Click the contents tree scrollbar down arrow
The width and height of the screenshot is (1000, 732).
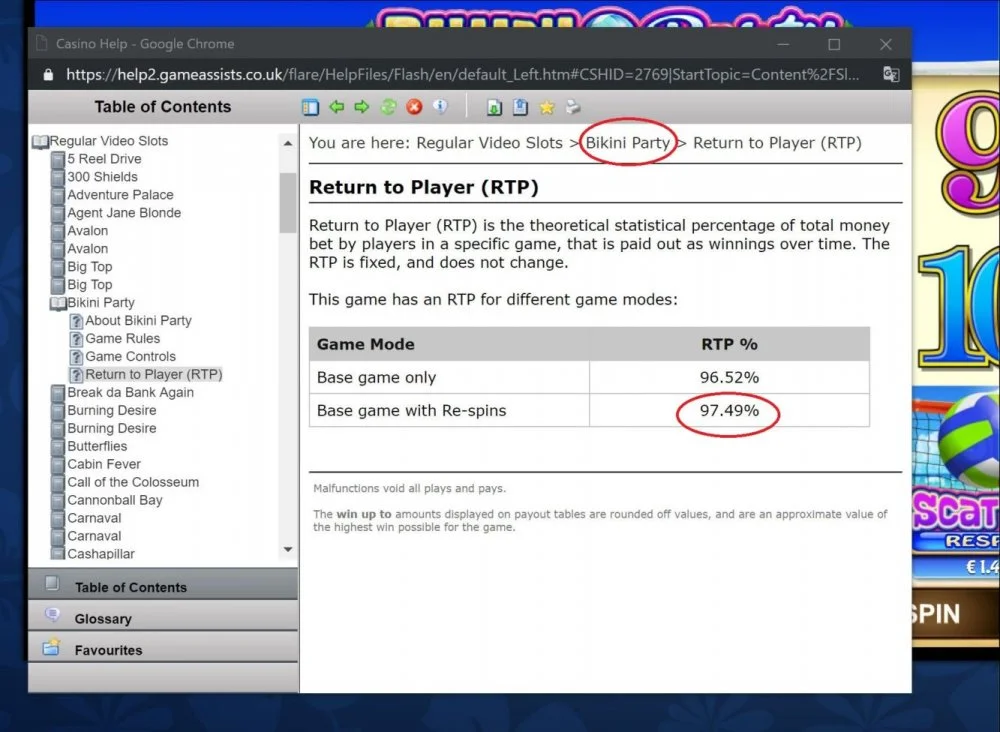288,549
